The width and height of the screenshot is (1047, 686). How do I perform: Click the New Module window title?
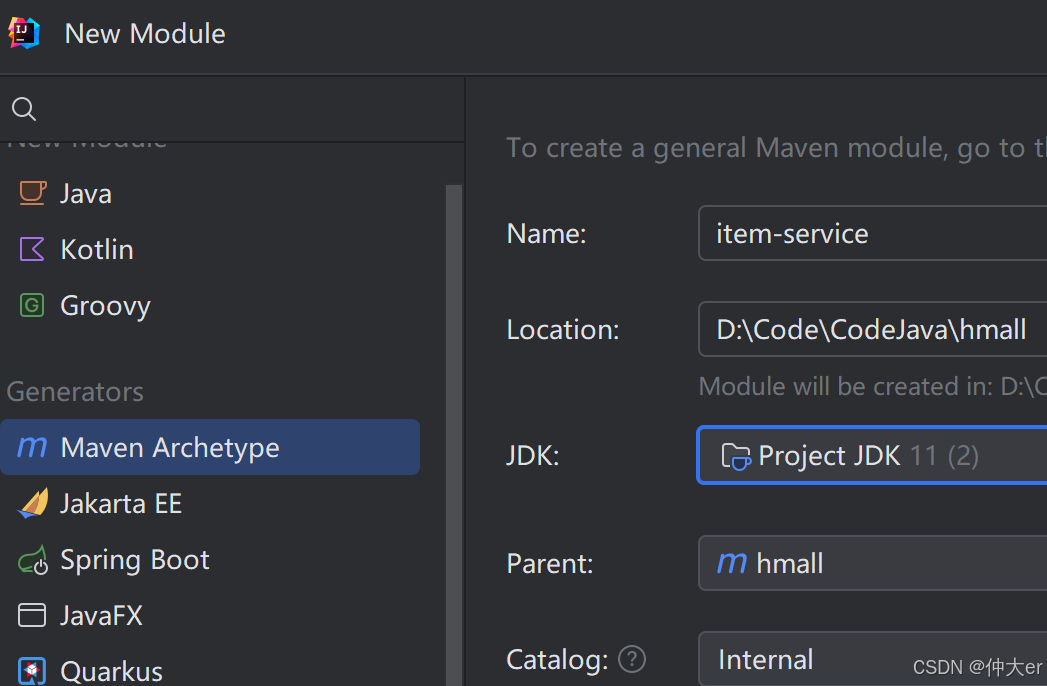click(x=145, y=33)
